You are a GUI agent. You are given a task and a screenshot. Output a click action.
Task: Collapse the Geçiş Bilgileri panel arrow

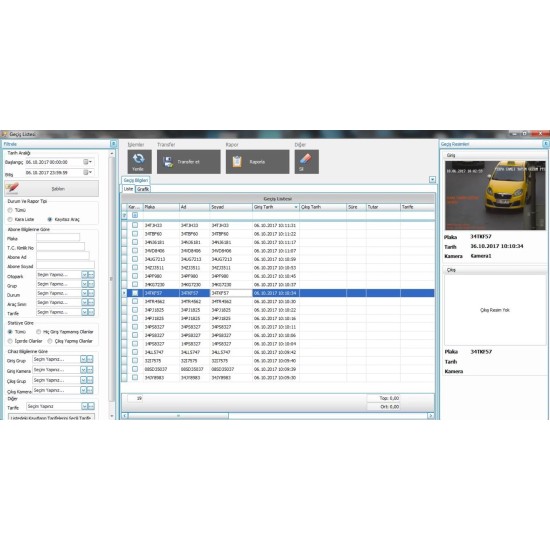(x=432, y=180)
